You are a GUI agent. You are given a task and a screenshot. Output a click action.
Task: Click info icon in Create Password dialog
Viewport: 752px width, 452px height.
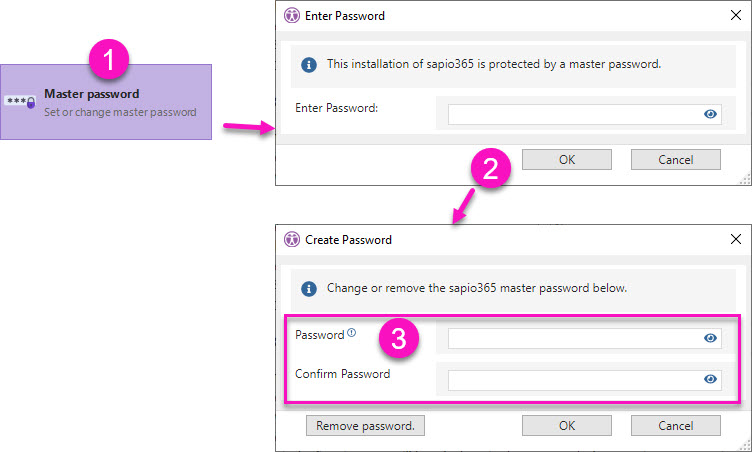[310, 288]
